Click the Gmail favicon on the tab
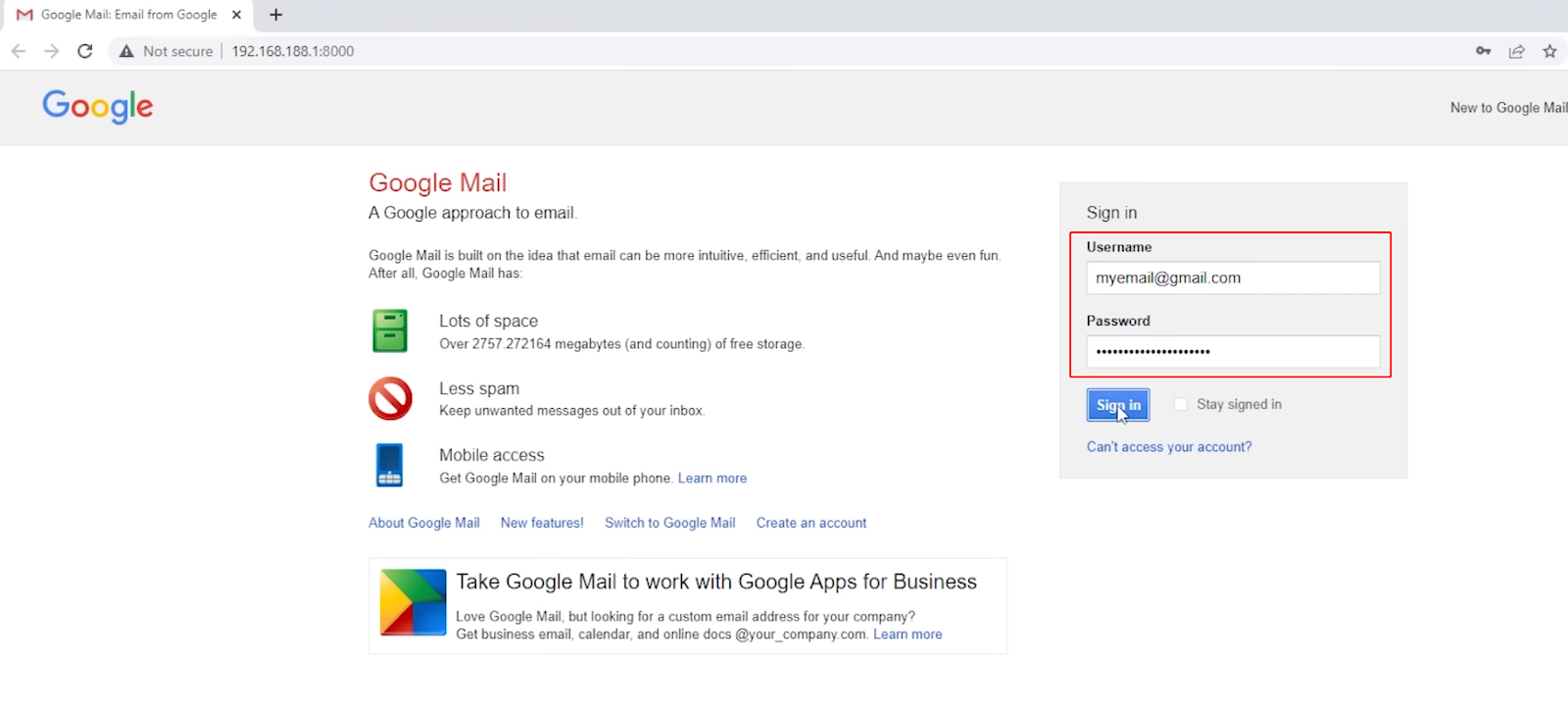1568x709 pixels. pos(24,15)
